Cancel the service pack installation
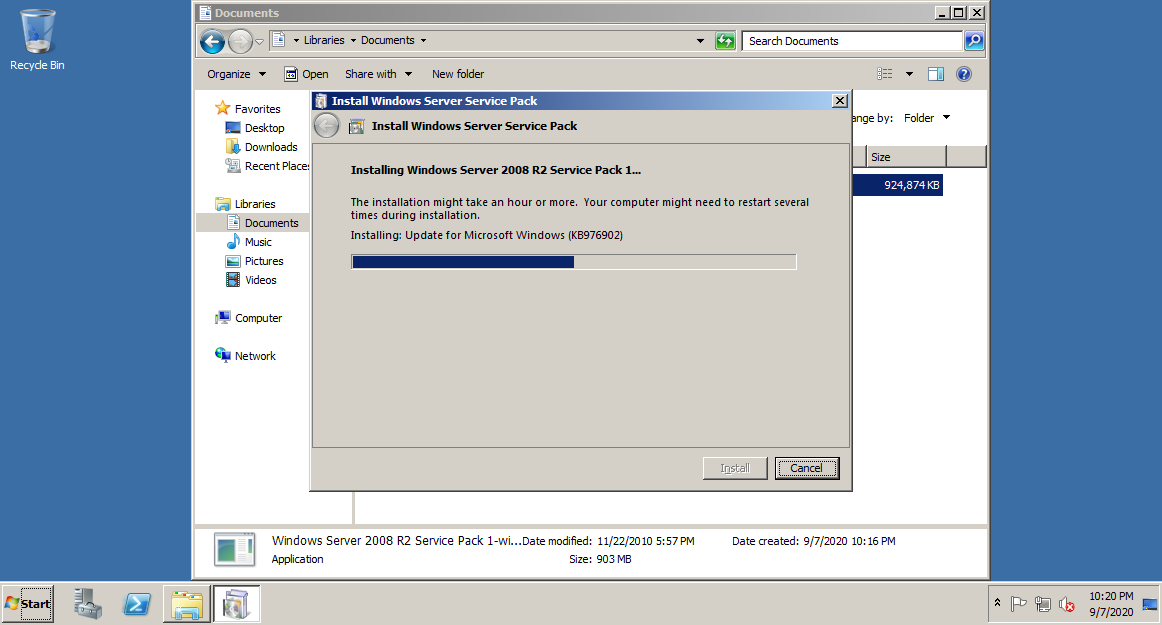Viewport: 1162px width, 625px height. [807, 469]
